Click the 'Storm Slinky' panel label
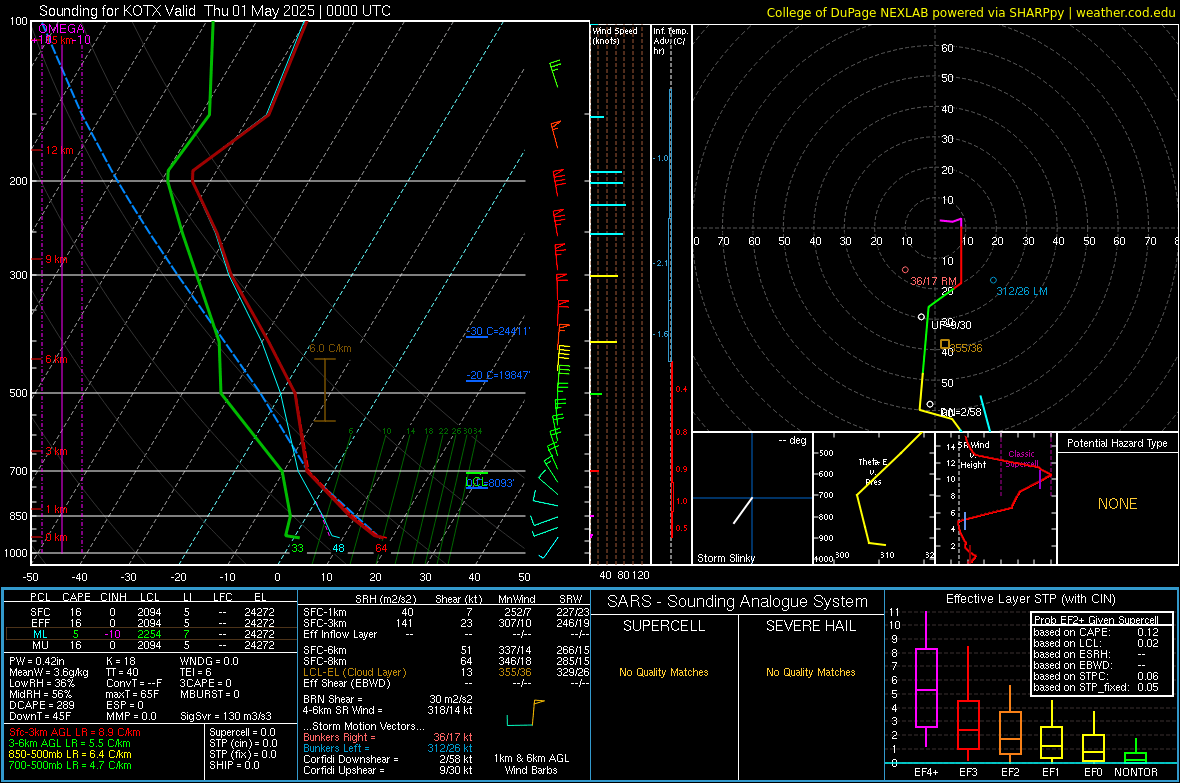 (725, 558)
